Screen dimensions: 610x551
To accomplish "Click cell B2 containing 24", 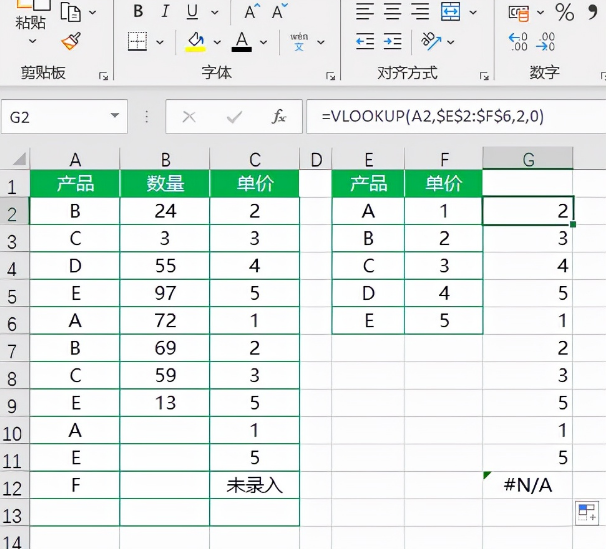I will pos(165,211).
